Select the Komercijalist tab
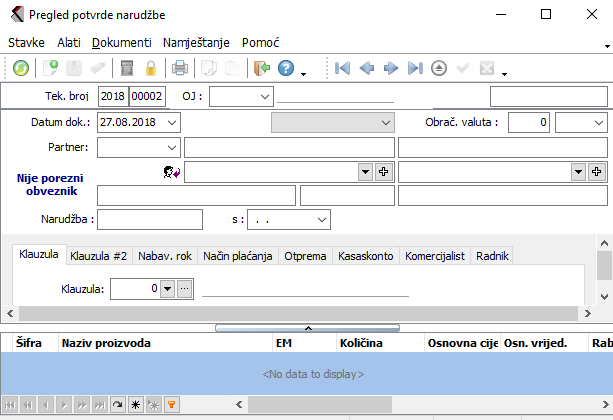The image size is (613, 420). click(x=435, y=256)
